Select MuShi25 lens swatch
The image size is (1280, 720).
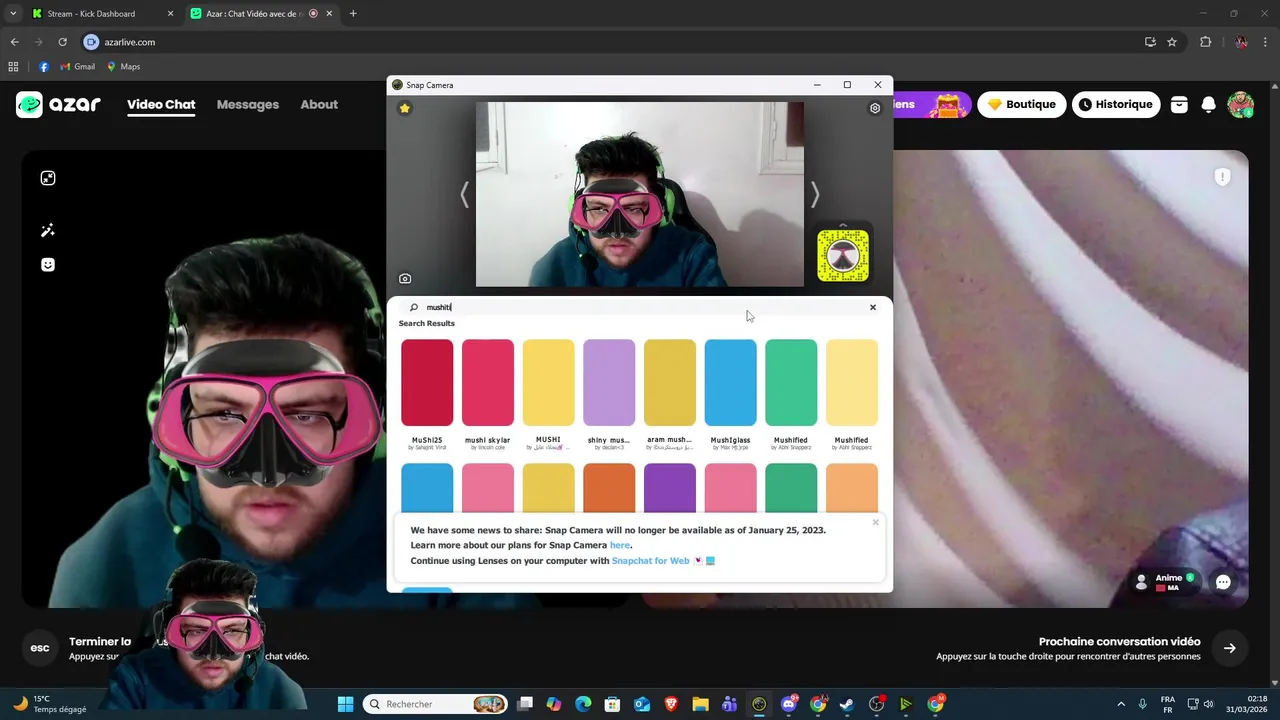(x=427, y=383)
